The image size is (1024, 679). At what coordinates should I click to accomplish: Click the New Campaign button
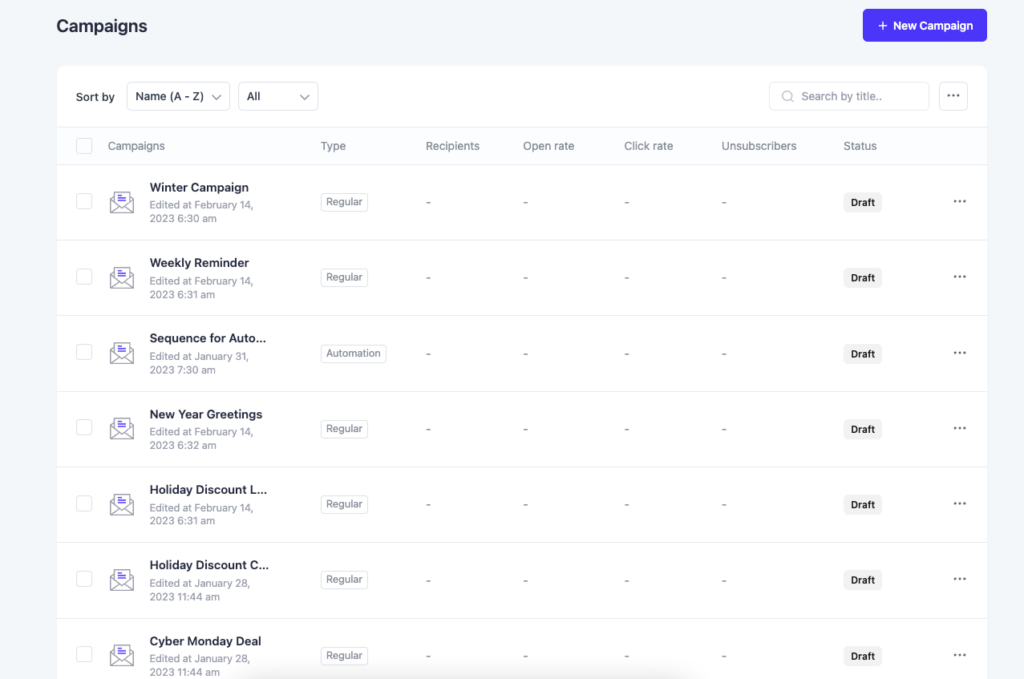pos(924,25)
